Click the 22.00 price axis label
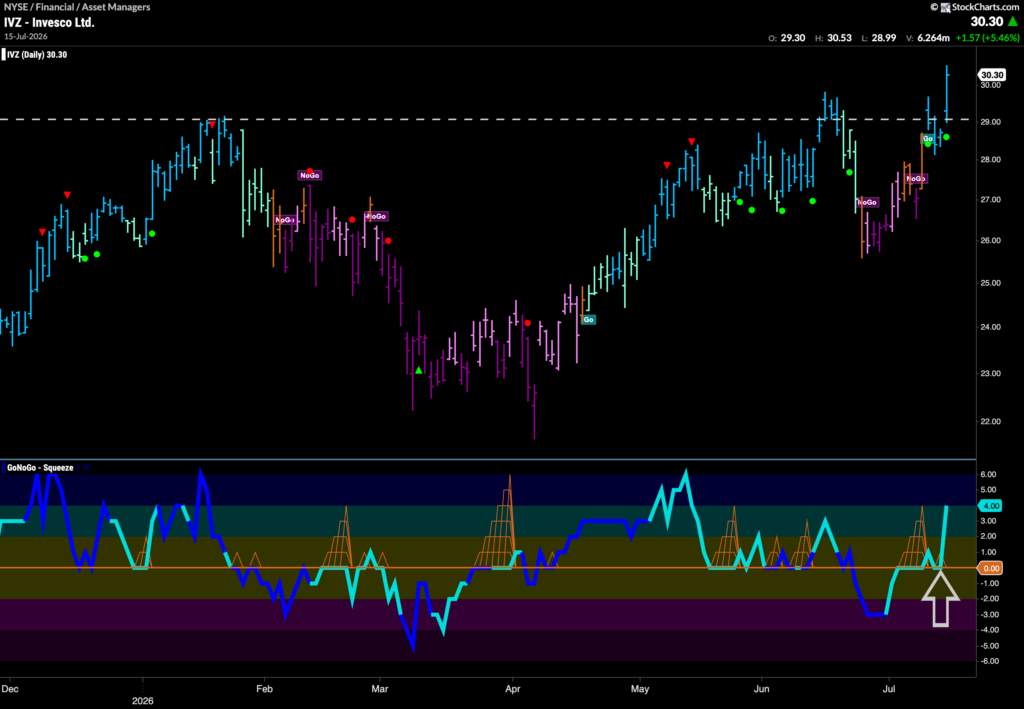Image resolution: width=1024 pixels, height=709 pixels. click(x=990, y=421)
